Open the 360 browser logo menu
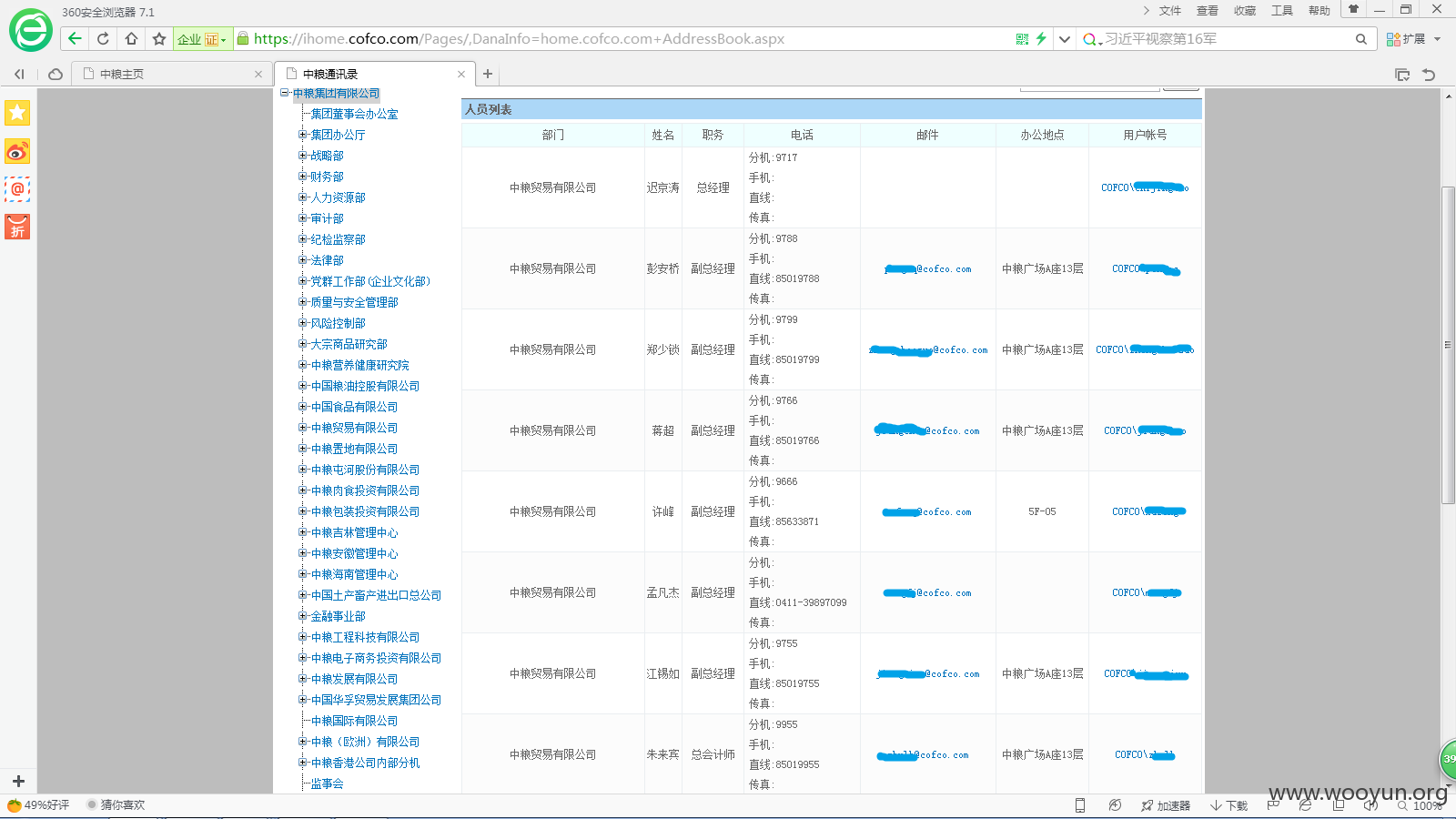1456x819 pixels. click(31, 31)
